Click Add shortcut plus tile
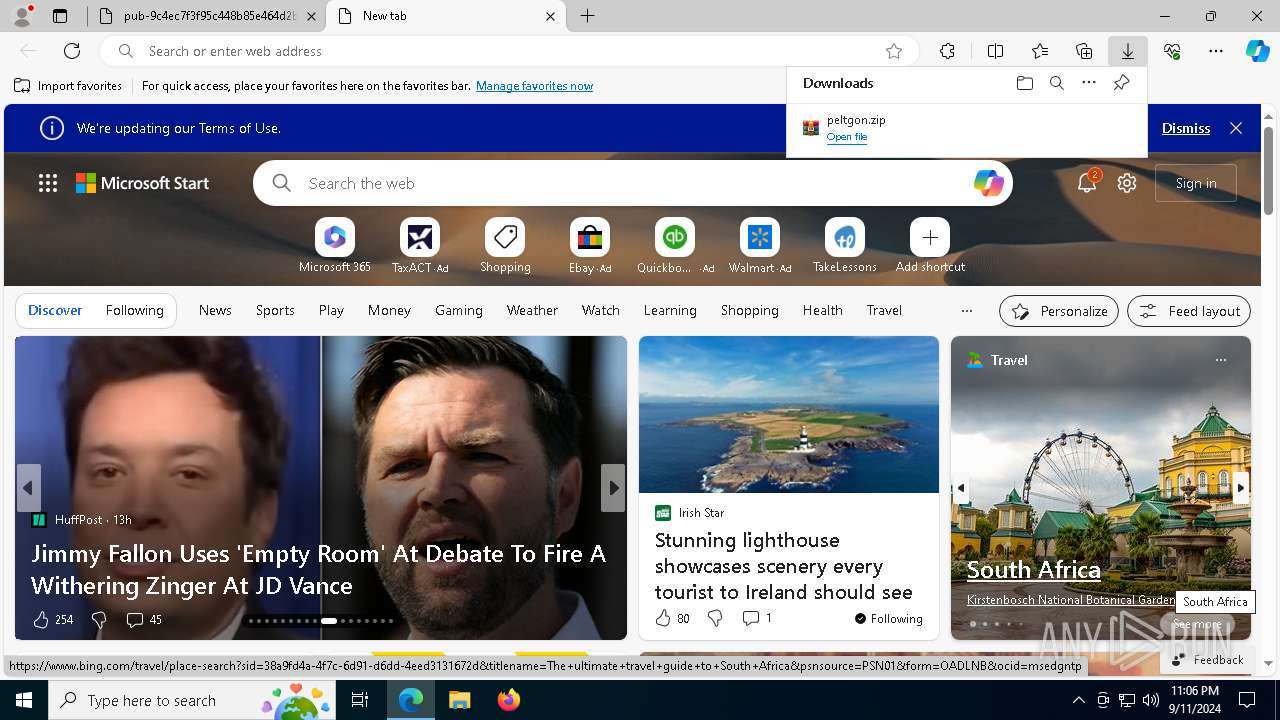The width and height of the screenshot is (1280, 720). pyautogui.click(x=930, y=246)
